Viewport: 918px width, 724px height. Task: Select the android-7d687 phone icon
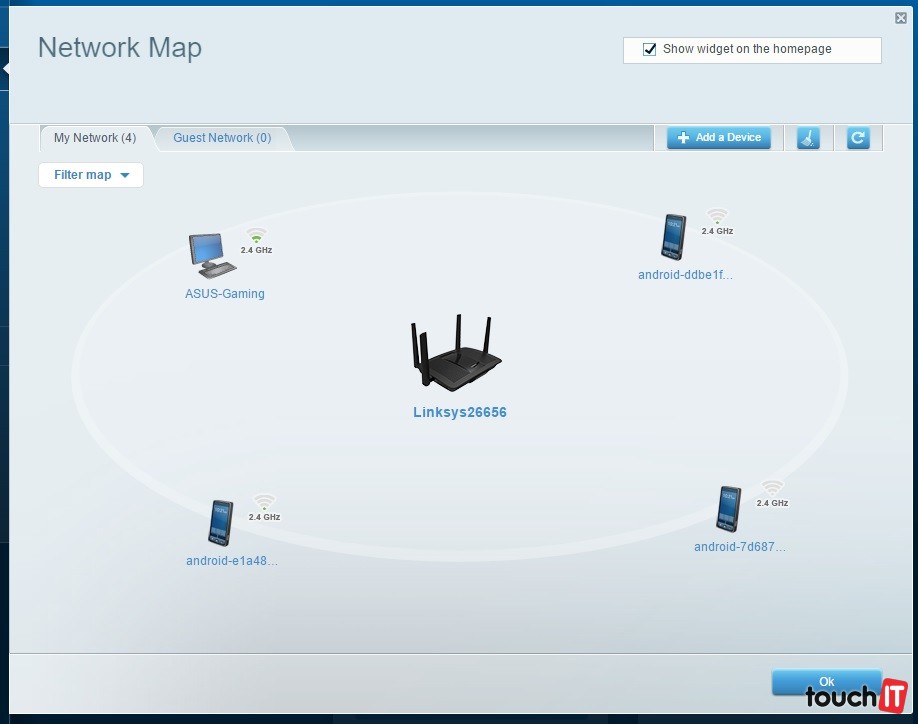[x=729, y=509]
